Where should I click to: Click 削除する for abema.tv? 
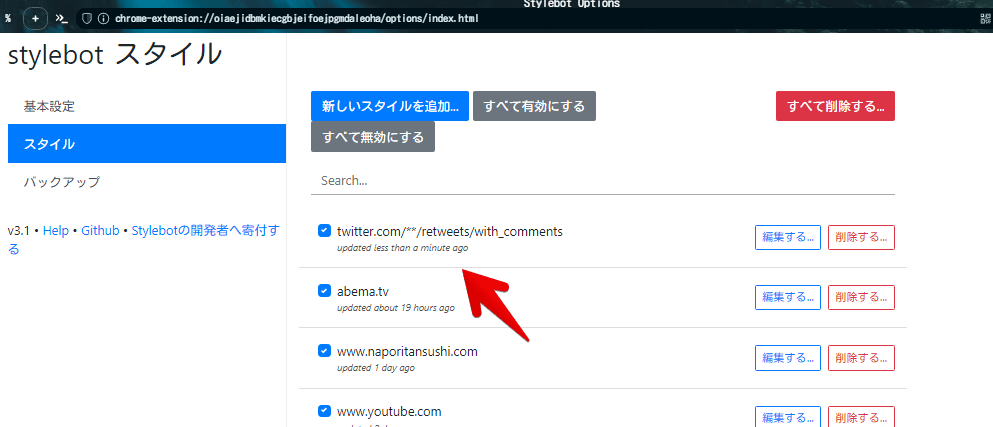pyautogui.click(x=861, y=297)
